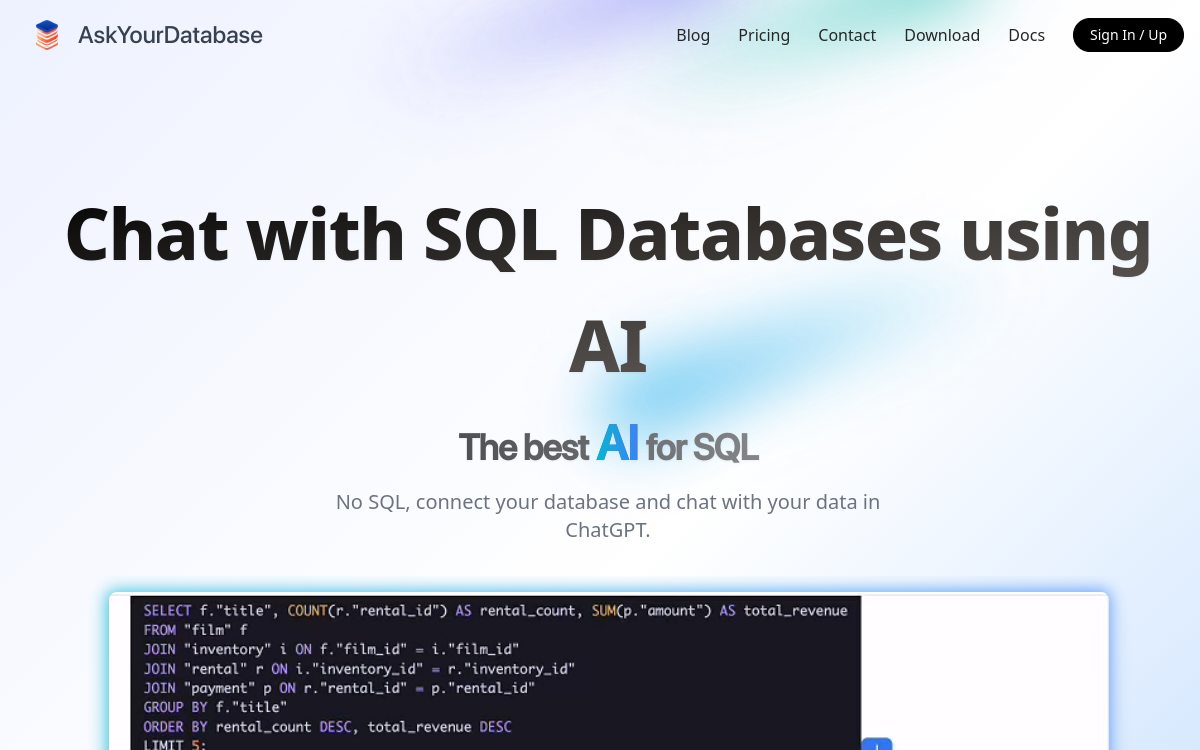
Task: Open the Blog page
Action: point(693,35)
